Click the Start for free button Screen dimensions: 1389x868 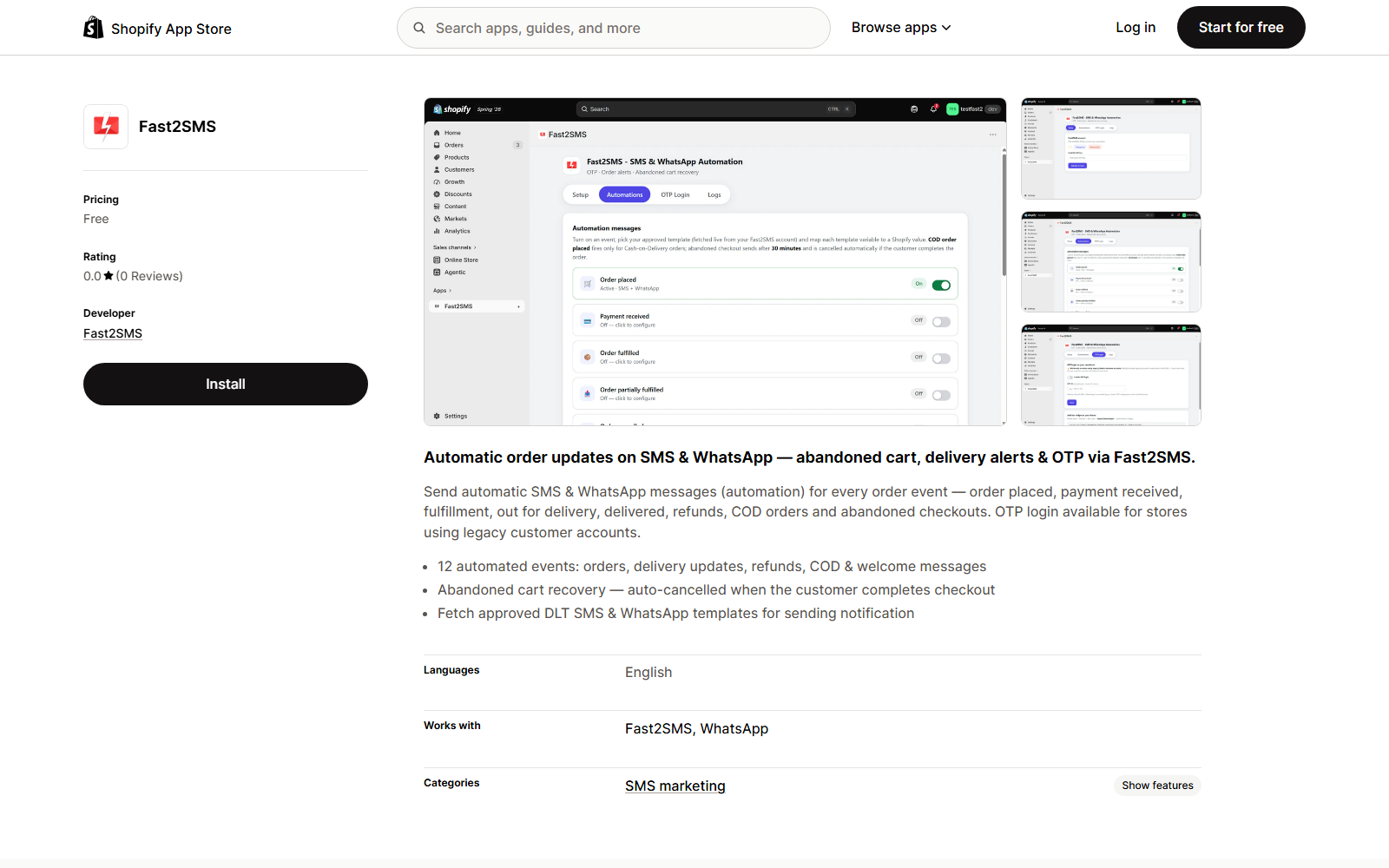tap(1241, 28)
